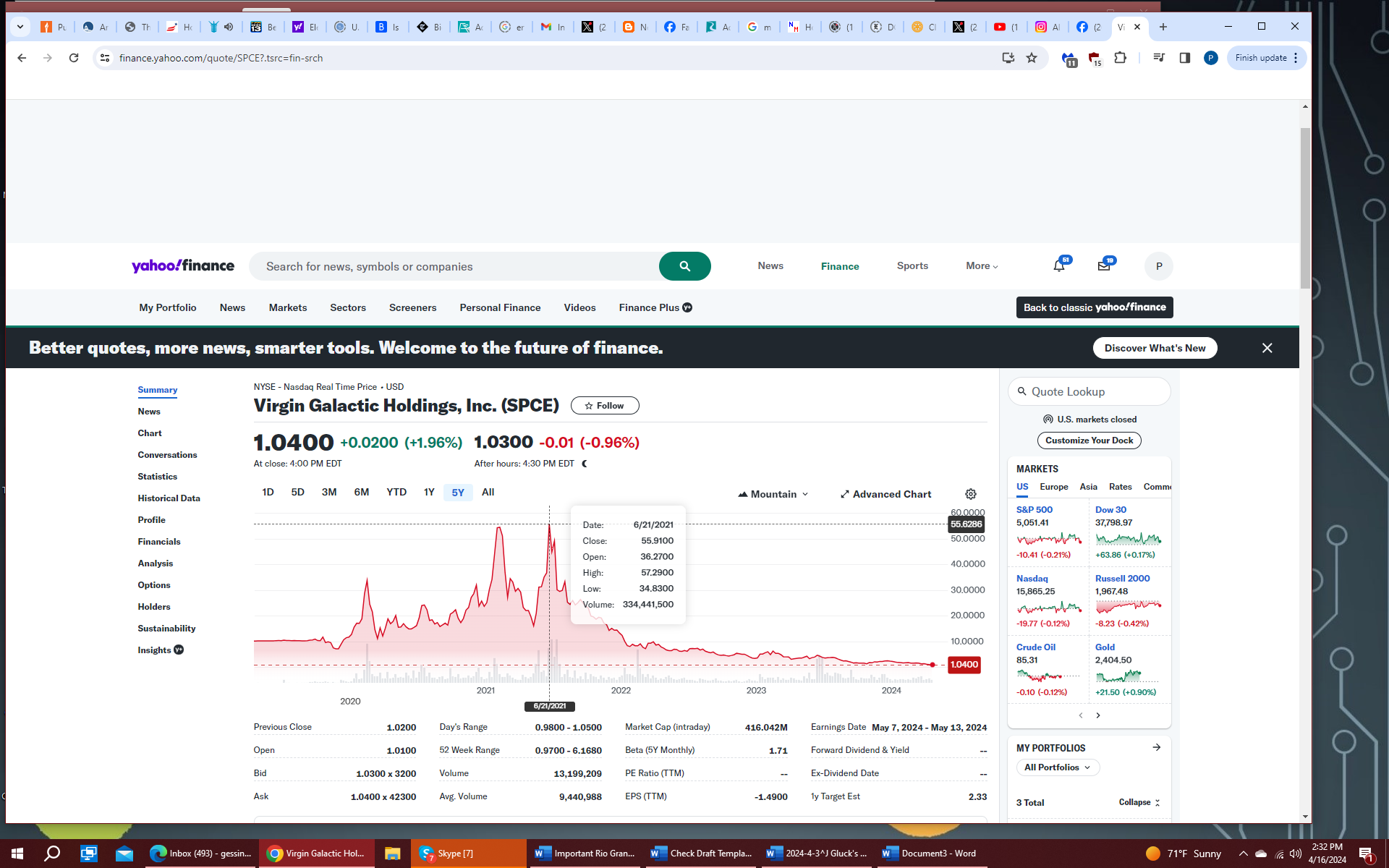Viewport: 1389px width, 868px height.
Task: Bookmark page with star icon
Action: click(x=1032, y=58)
